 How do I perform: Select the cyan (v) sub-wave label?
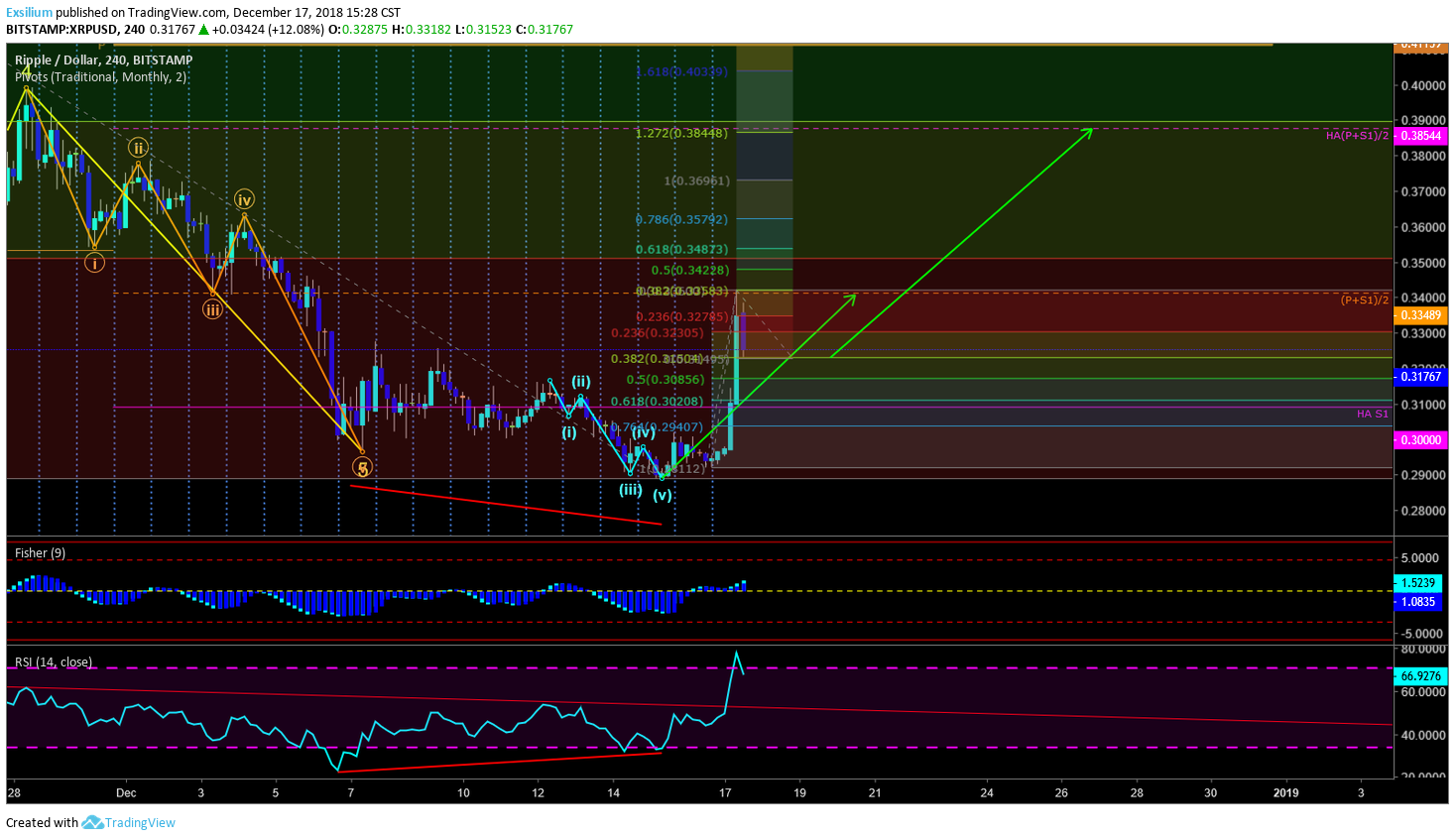click(x=663, y=494)
